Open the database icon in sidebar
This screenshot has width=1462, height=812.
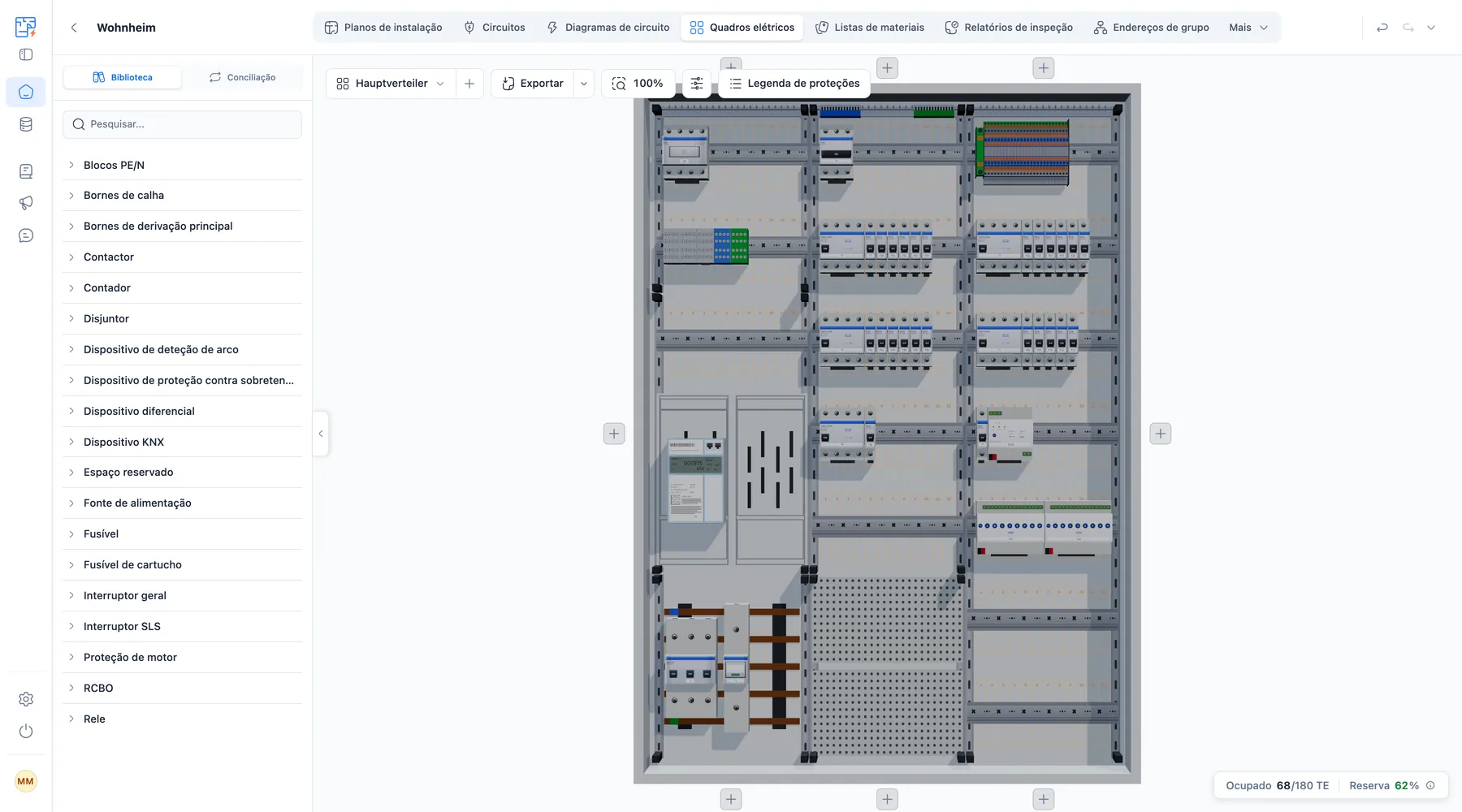(26, 124)
